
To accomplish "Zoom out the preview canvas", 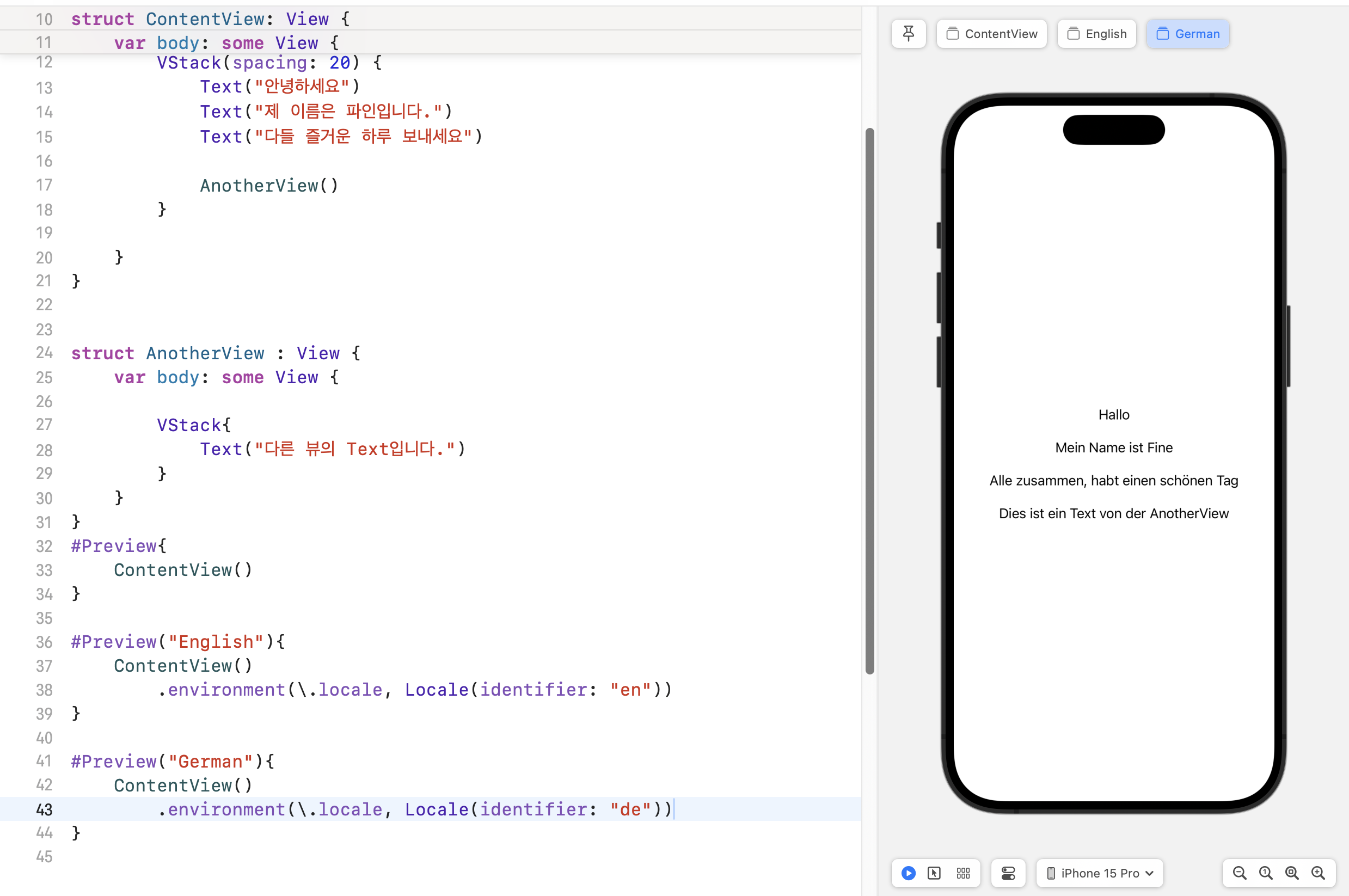I will 1239,873.
